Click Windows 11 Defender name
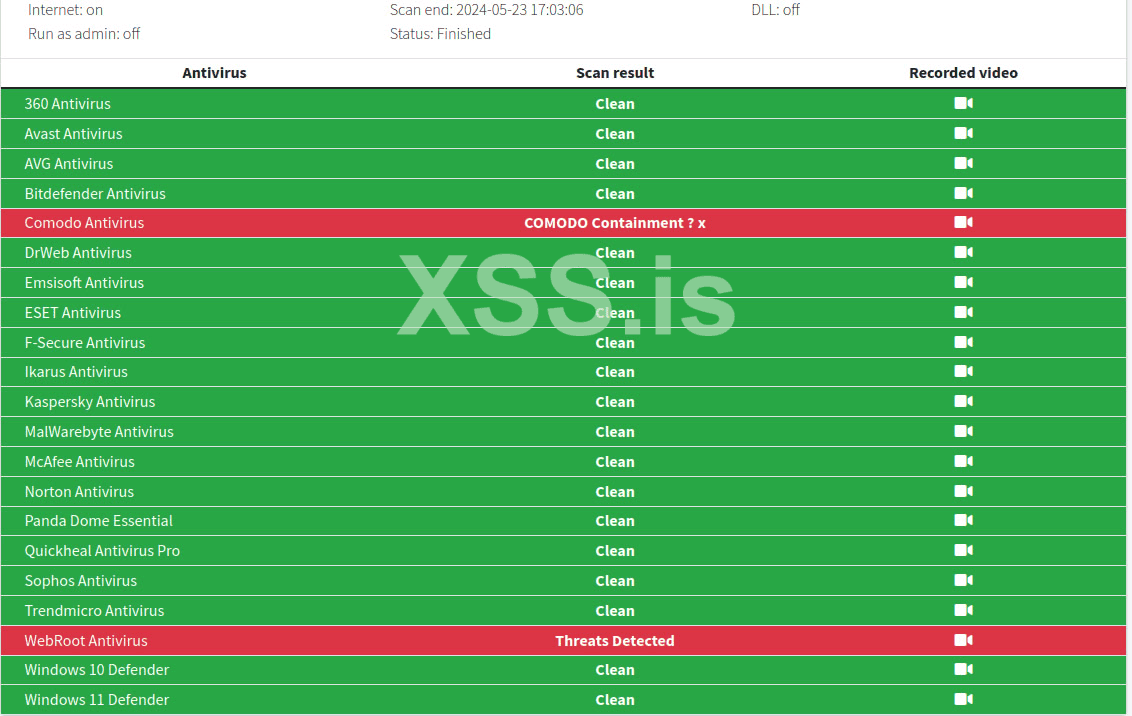Screen dimensions: 1132x716 pos(97,699)
